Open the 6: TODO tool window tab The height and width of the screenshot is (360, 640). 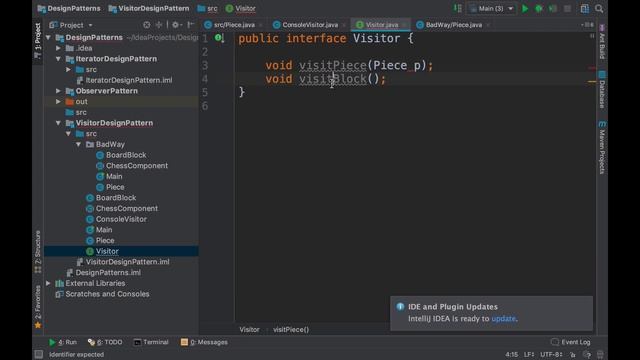tap(105, 342)
